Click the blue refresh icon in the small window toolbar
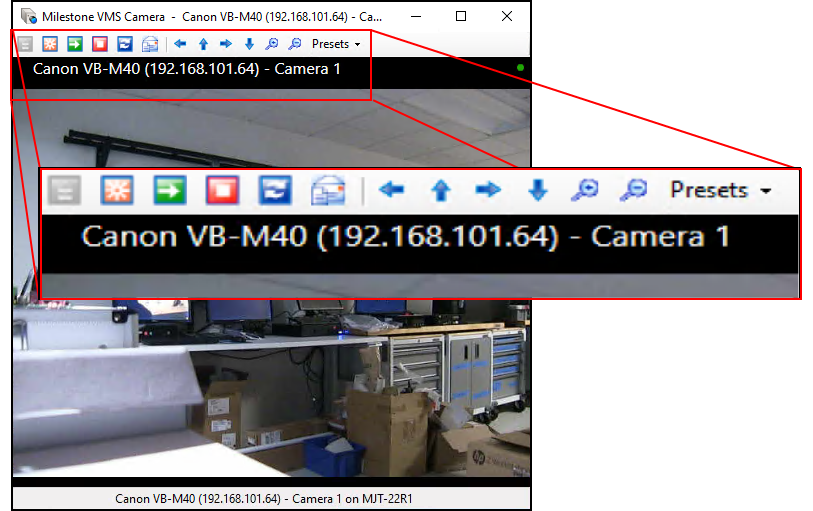813x511 pixels. coord(125,44)
